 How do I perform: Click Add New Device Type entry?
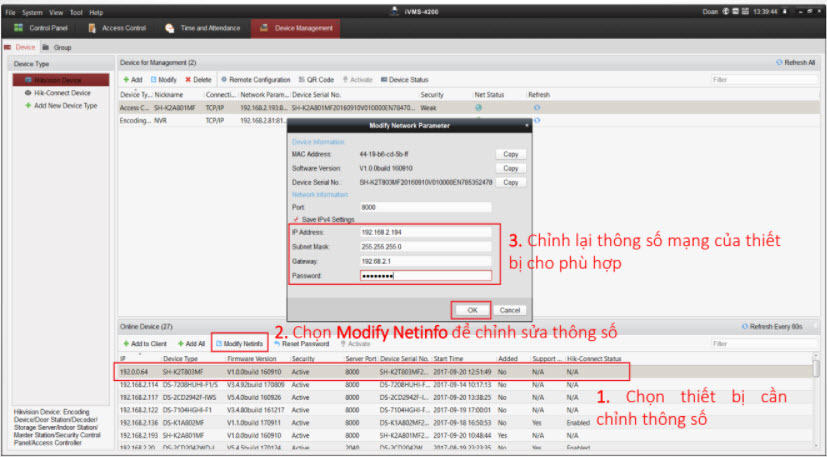click(65, 105)
